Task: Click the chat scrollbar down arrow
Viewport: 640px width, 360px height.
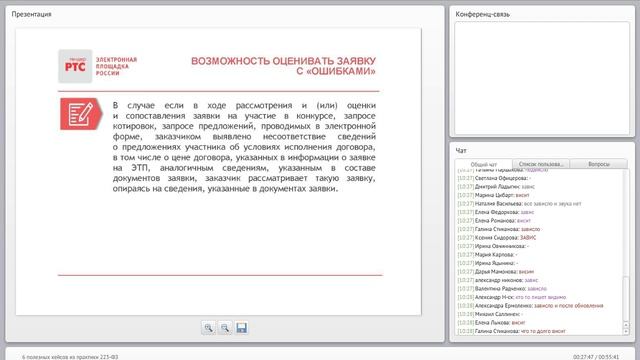Action: pyautogui.click(x=626, y=331)
